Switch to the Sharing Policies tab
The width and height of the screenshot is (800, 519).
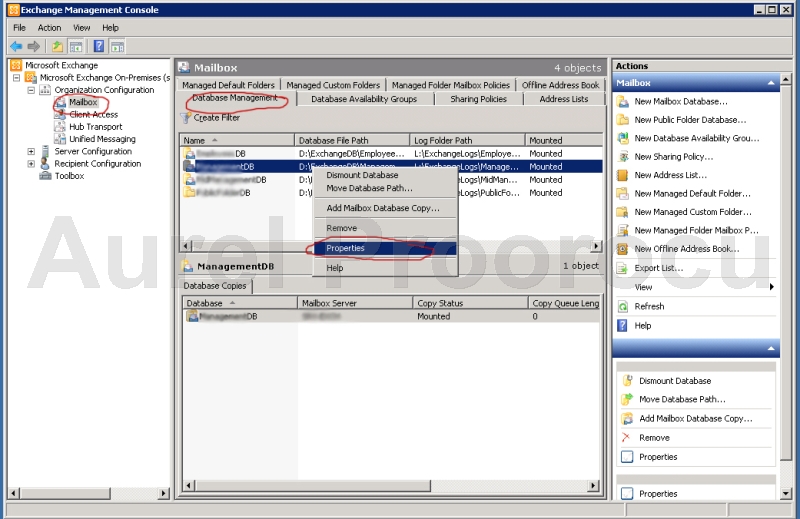[x=478, y=99]
